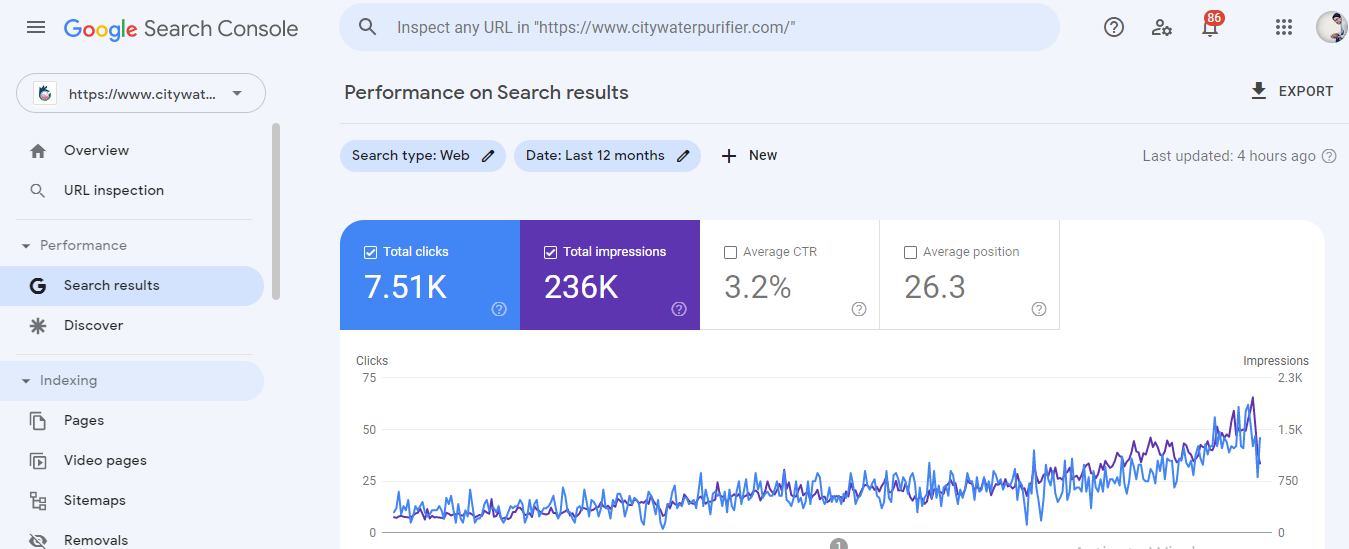Click the Help question mark icon
1349x549 pixels.
(1114, 27)
